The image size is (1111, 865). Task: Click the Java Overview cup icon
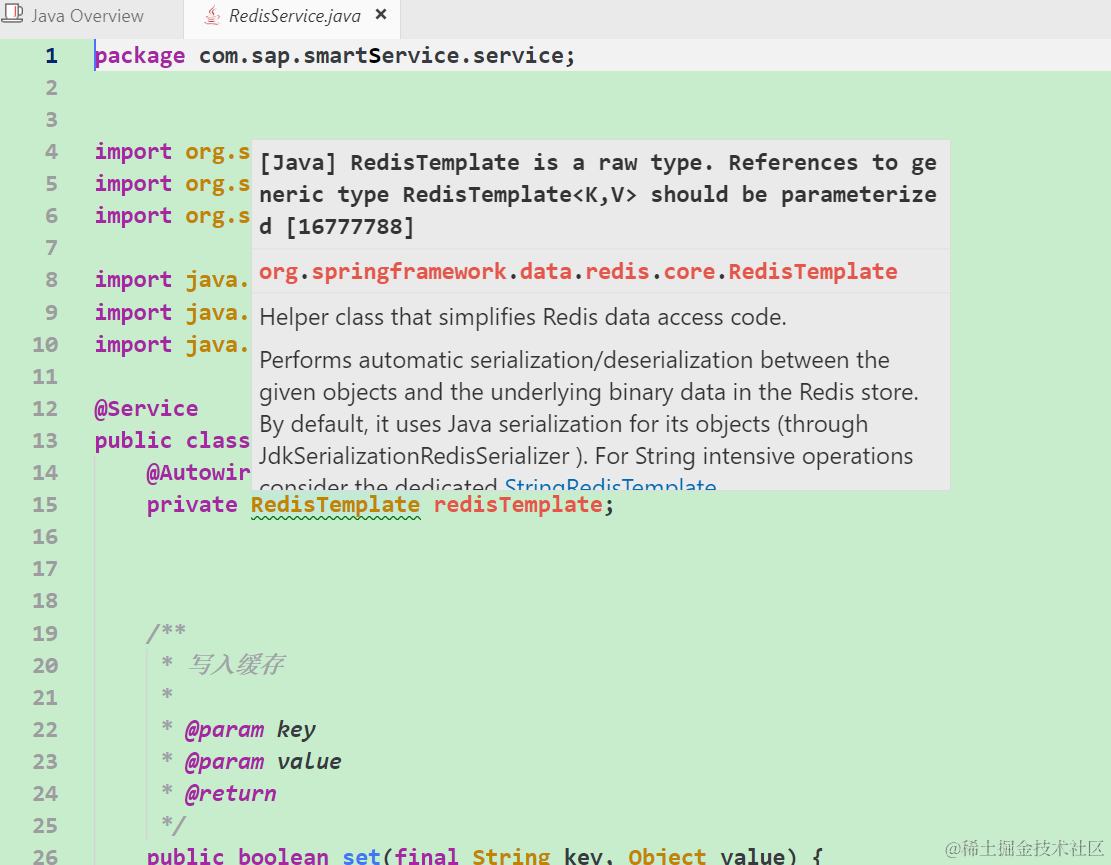[13, 14]
